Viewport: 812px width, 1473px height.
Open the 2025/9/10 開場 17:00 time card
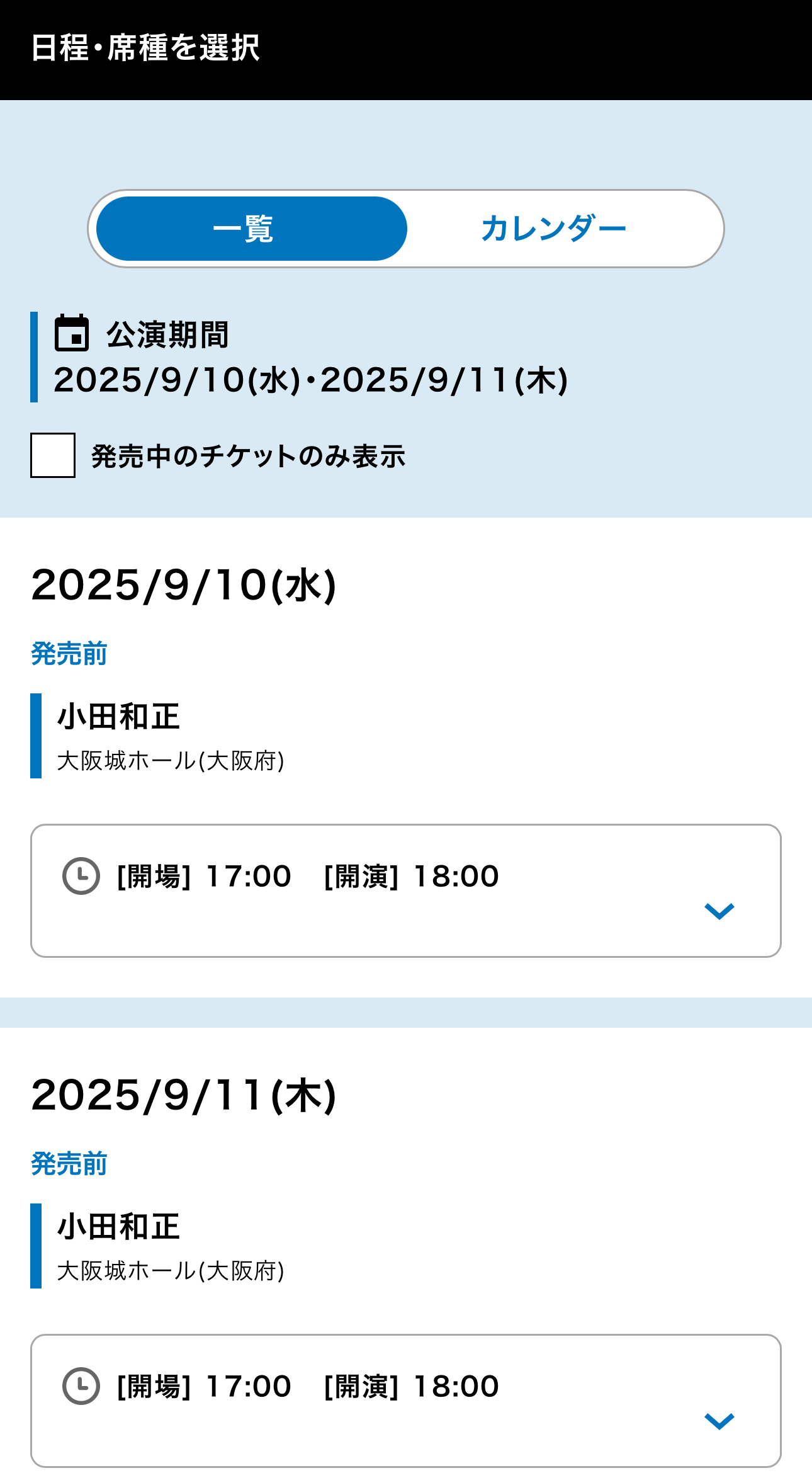click(x=406, y=890)
